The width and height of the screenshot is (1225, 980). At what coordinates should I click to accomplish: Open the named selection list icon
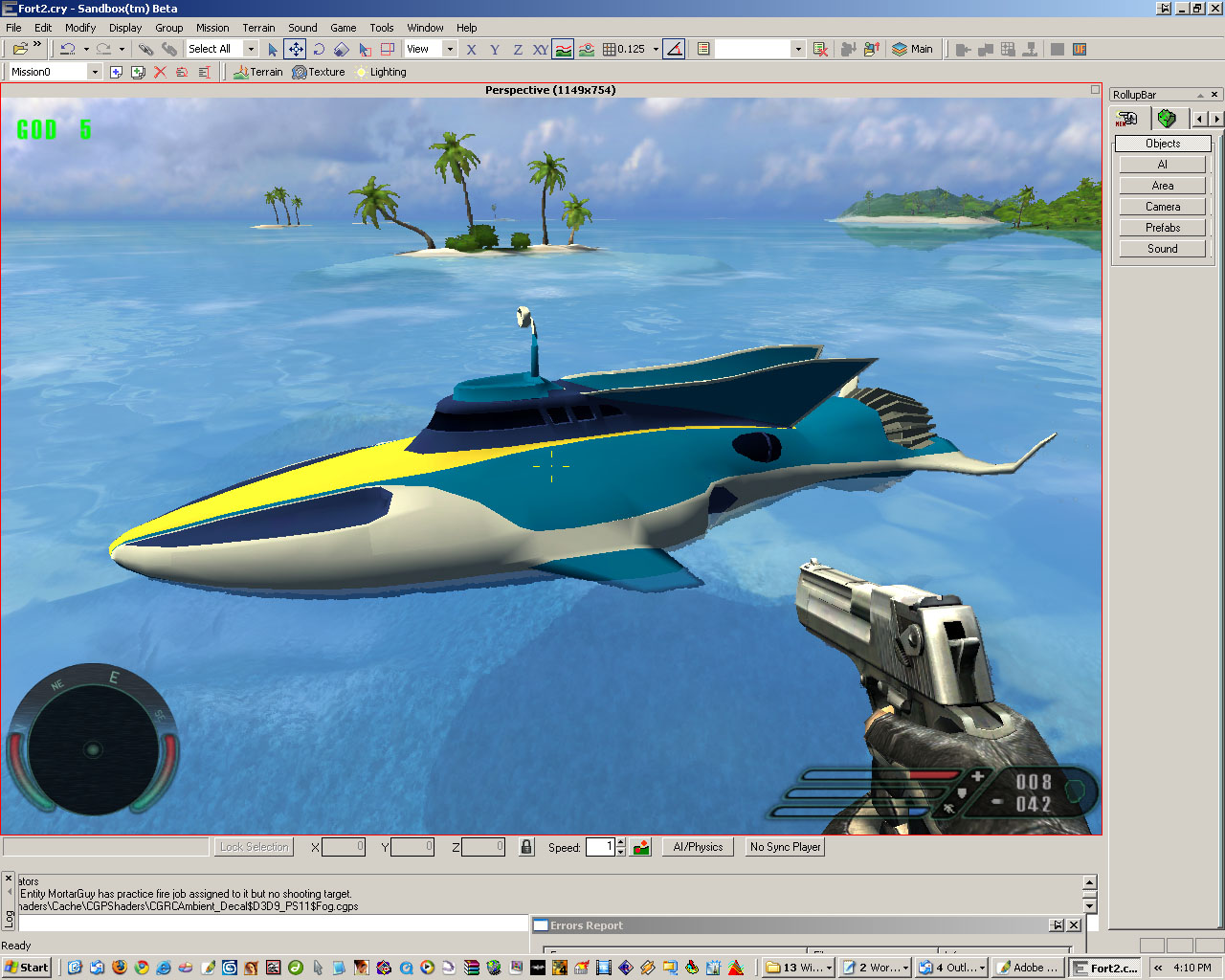pyautogui.click(x=703, y=49)
